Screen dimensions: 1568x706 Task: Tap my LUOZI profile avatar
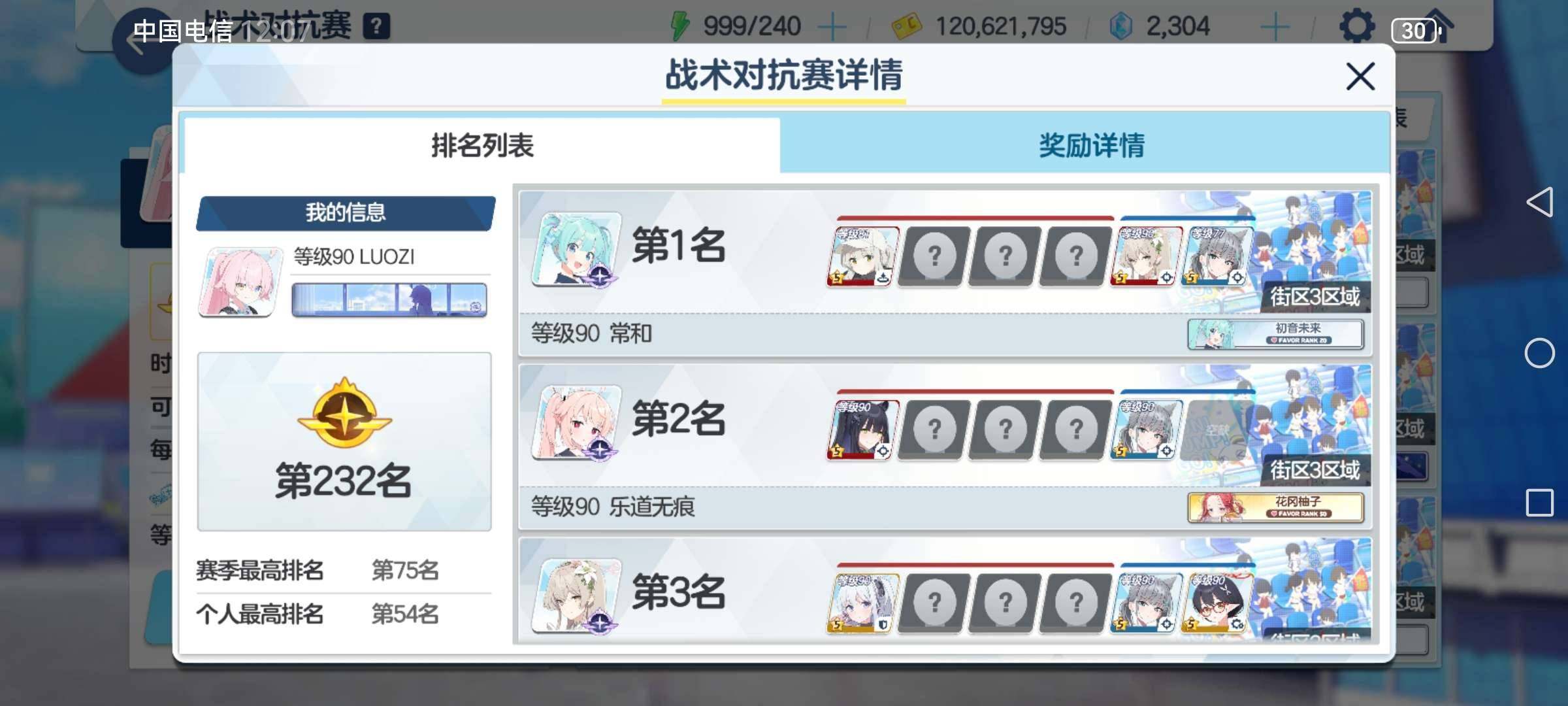[240, 282]
